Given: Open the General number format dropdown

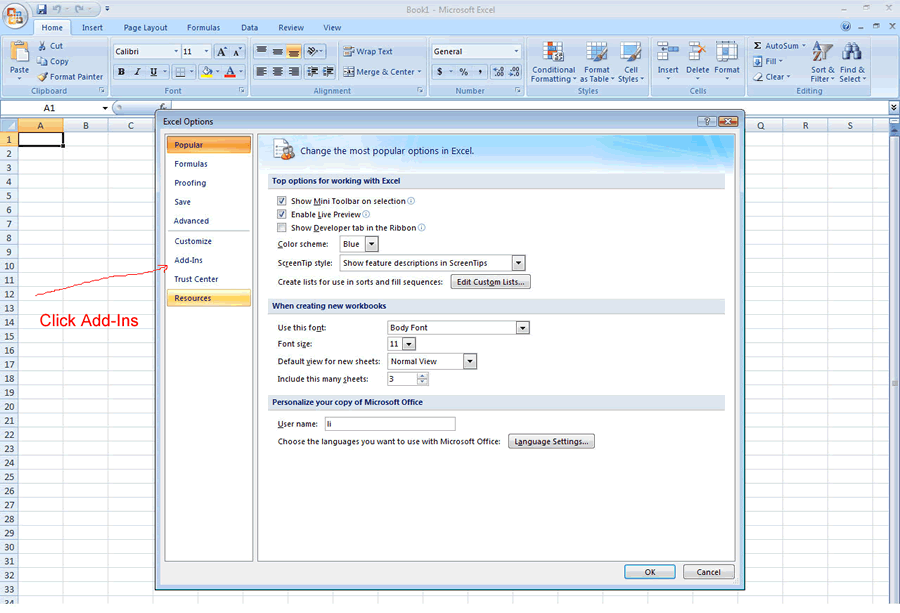Looking at the screenshot, I should [x=516, y=52].
